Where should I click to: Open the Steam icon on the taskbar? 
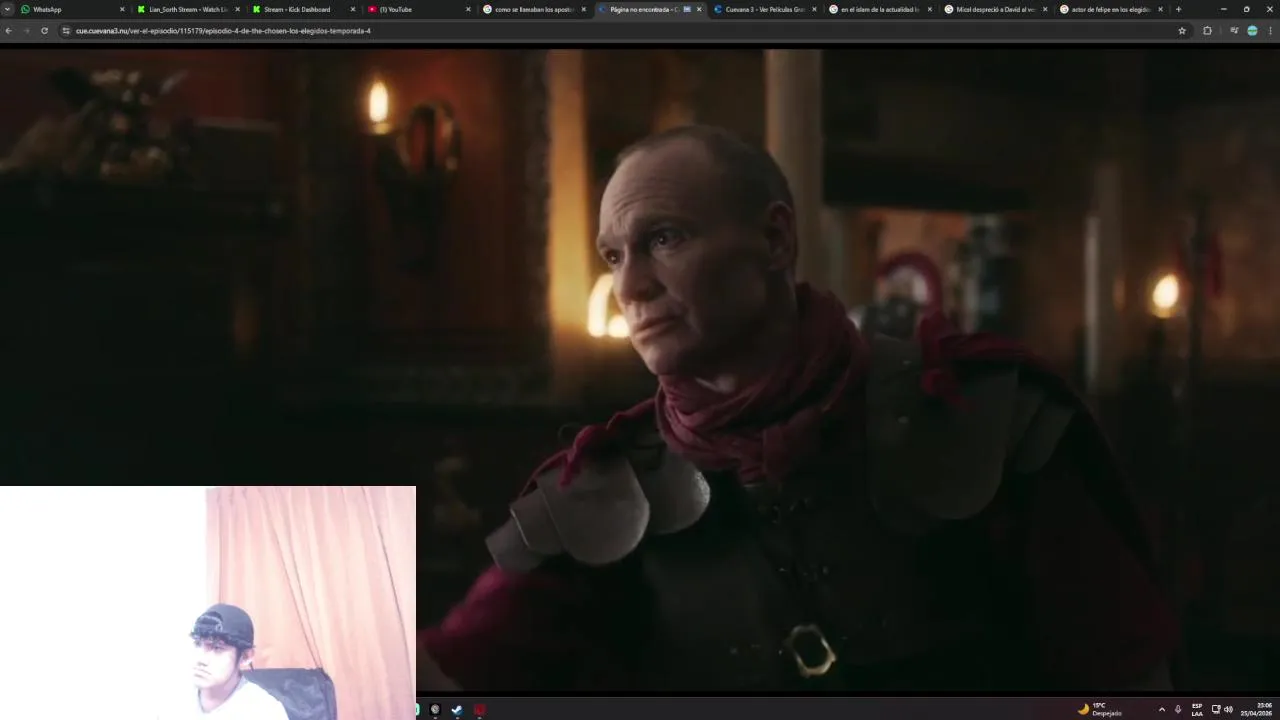(x=457, y=710)
